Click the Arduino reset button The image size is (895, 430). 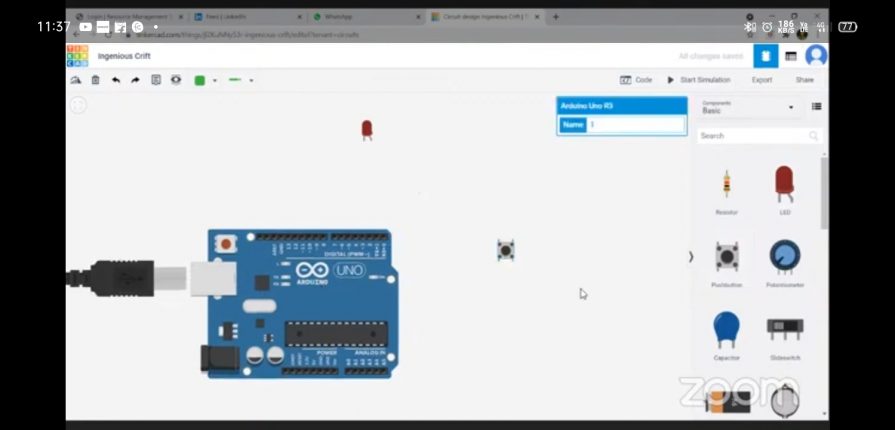click(226, 244)
